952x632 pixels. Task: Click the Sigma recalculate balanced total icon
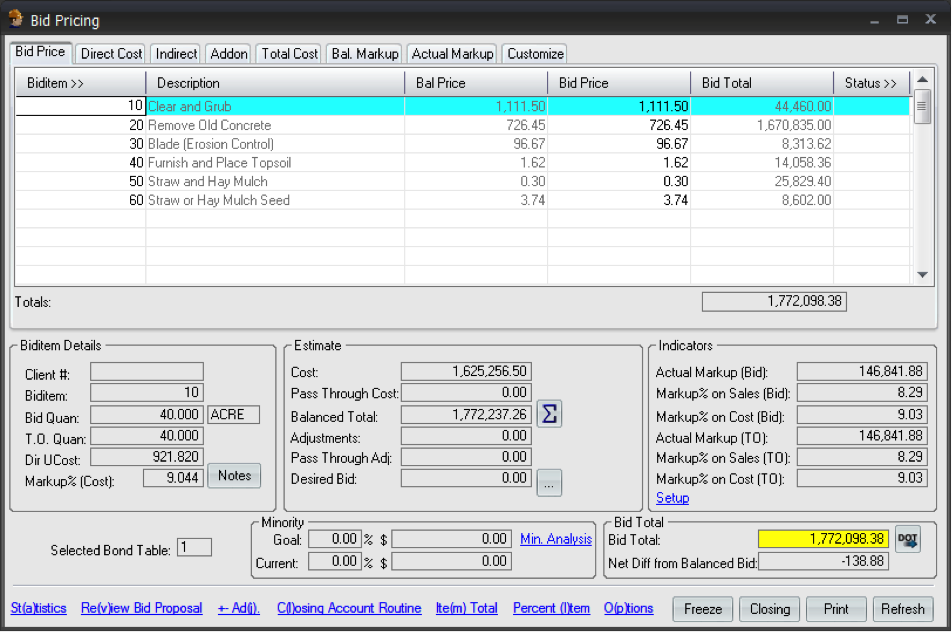click(x=549, y=414)
